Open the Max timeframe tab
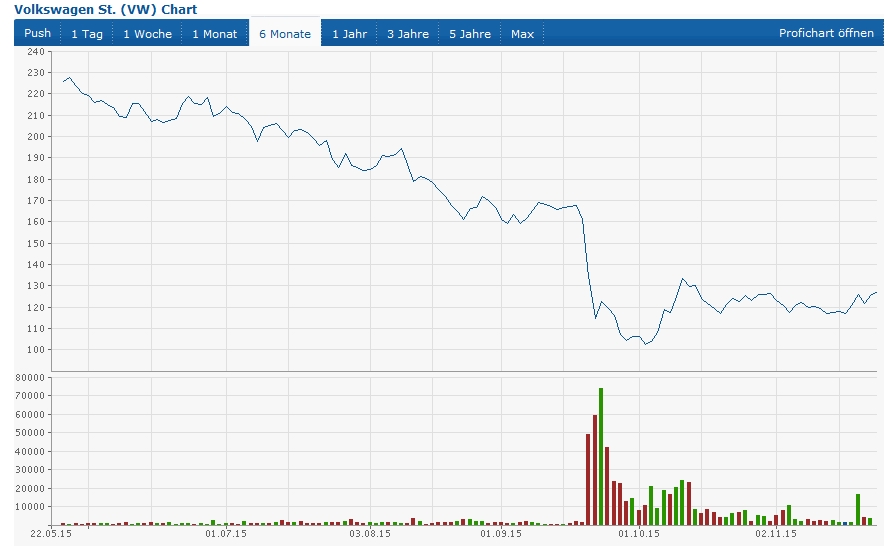This screenshot has height=547, width=890. [522, 33]
